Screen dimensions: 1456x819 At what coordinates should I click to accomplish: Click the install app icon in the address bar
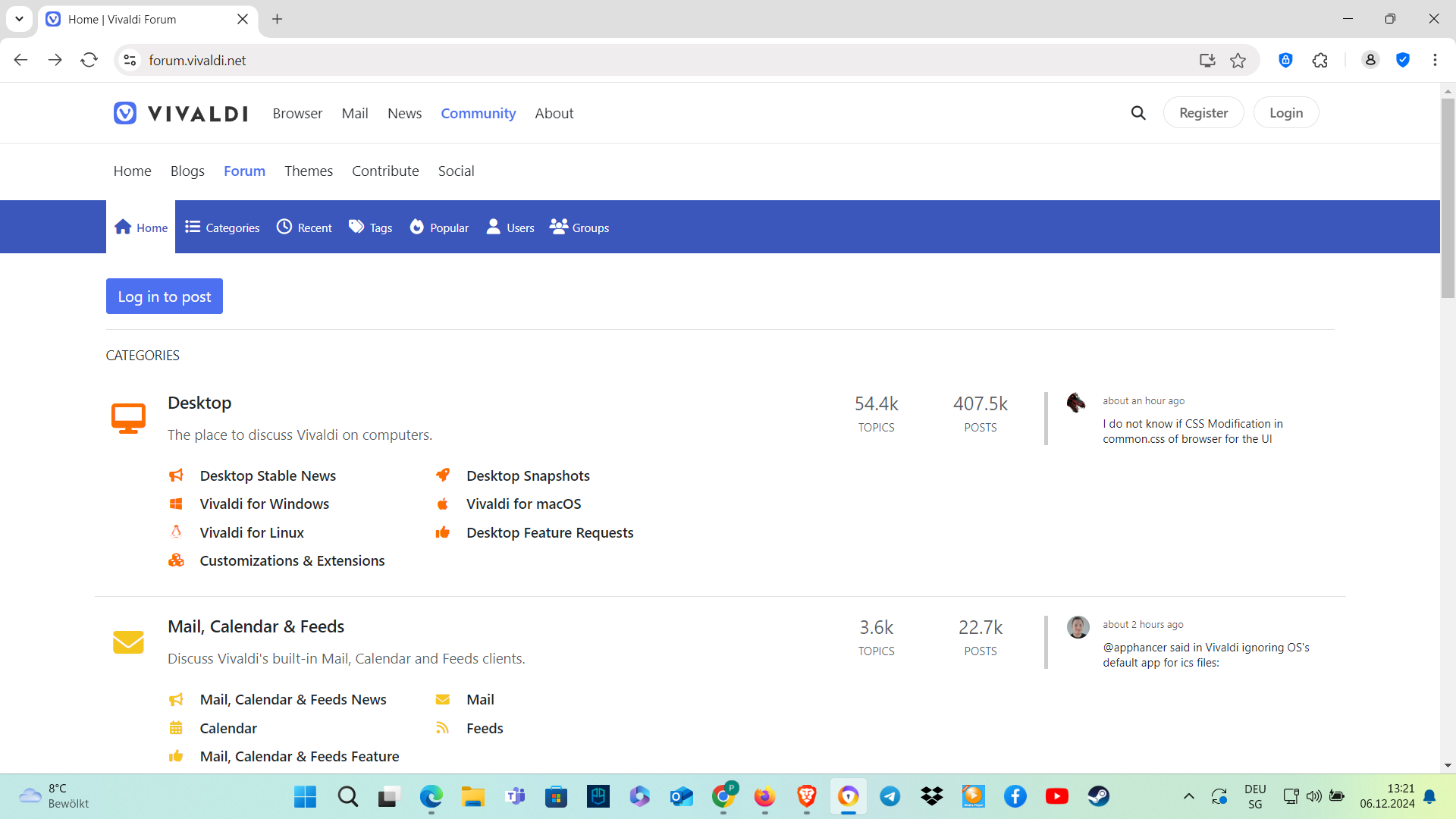tap(1207, 60)
